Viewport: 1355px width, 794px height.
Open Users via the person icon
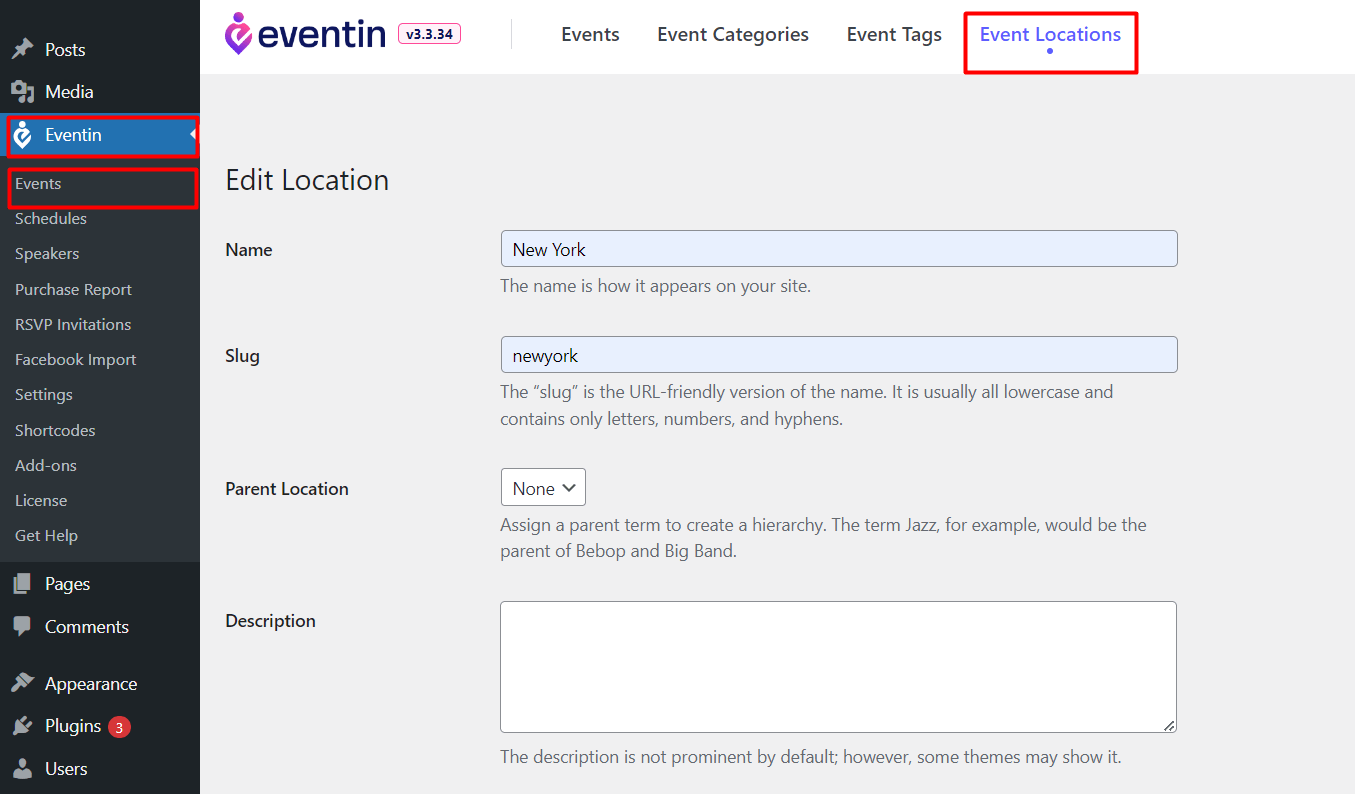[x=24, y=768]
